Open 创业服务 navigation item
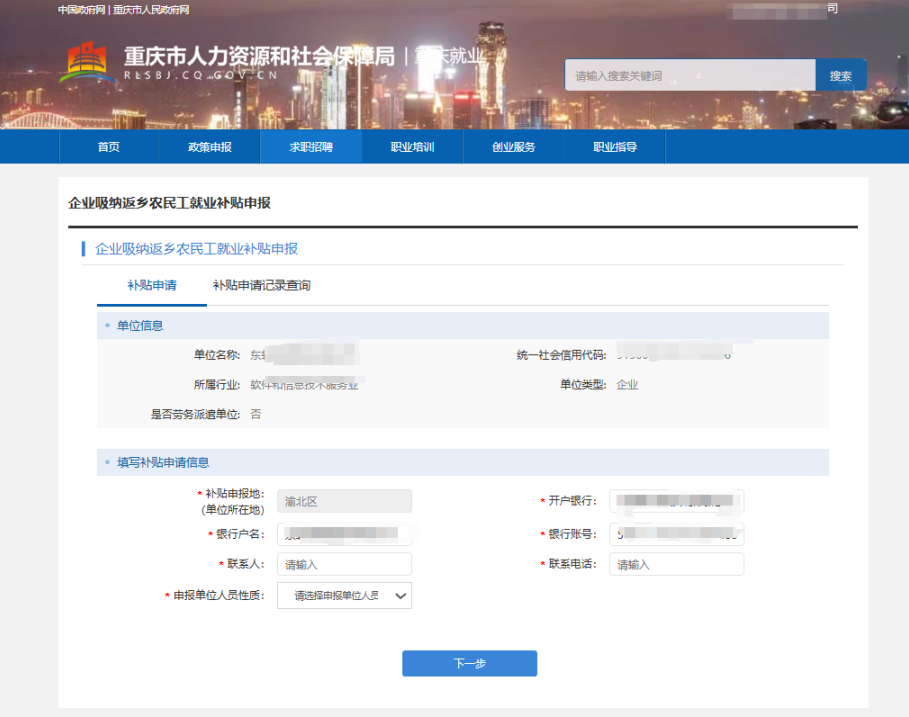The height and width of the screenshot is (717, 909). click(513, 147)
